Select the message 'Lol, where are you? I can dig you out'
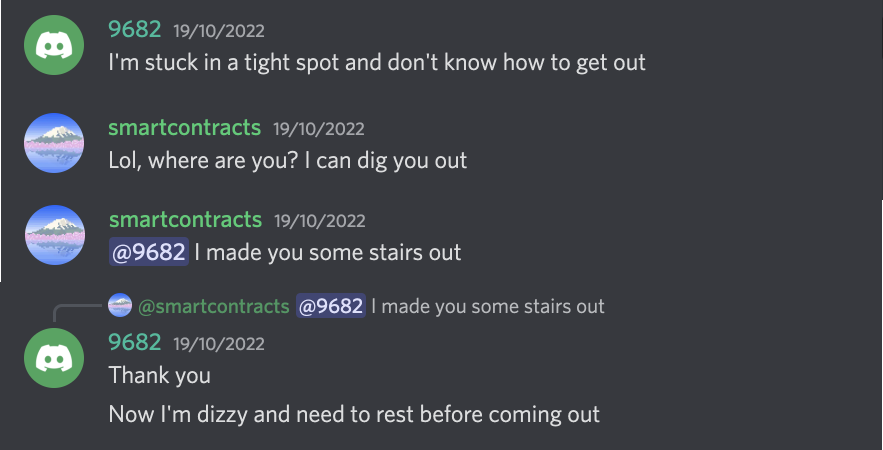This screenshot has height=450, width=883. point(287,160)
